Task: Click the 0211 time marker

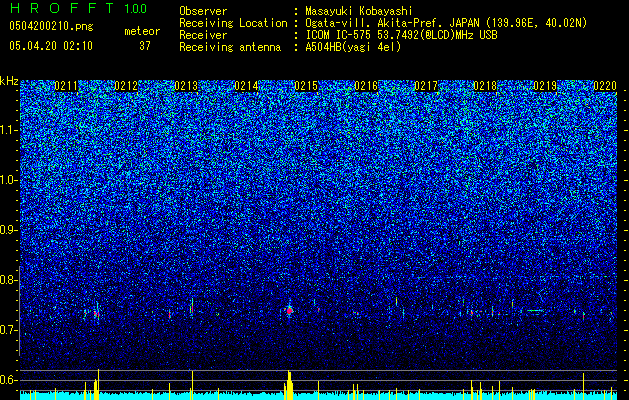Action: (x=66, y=86)
